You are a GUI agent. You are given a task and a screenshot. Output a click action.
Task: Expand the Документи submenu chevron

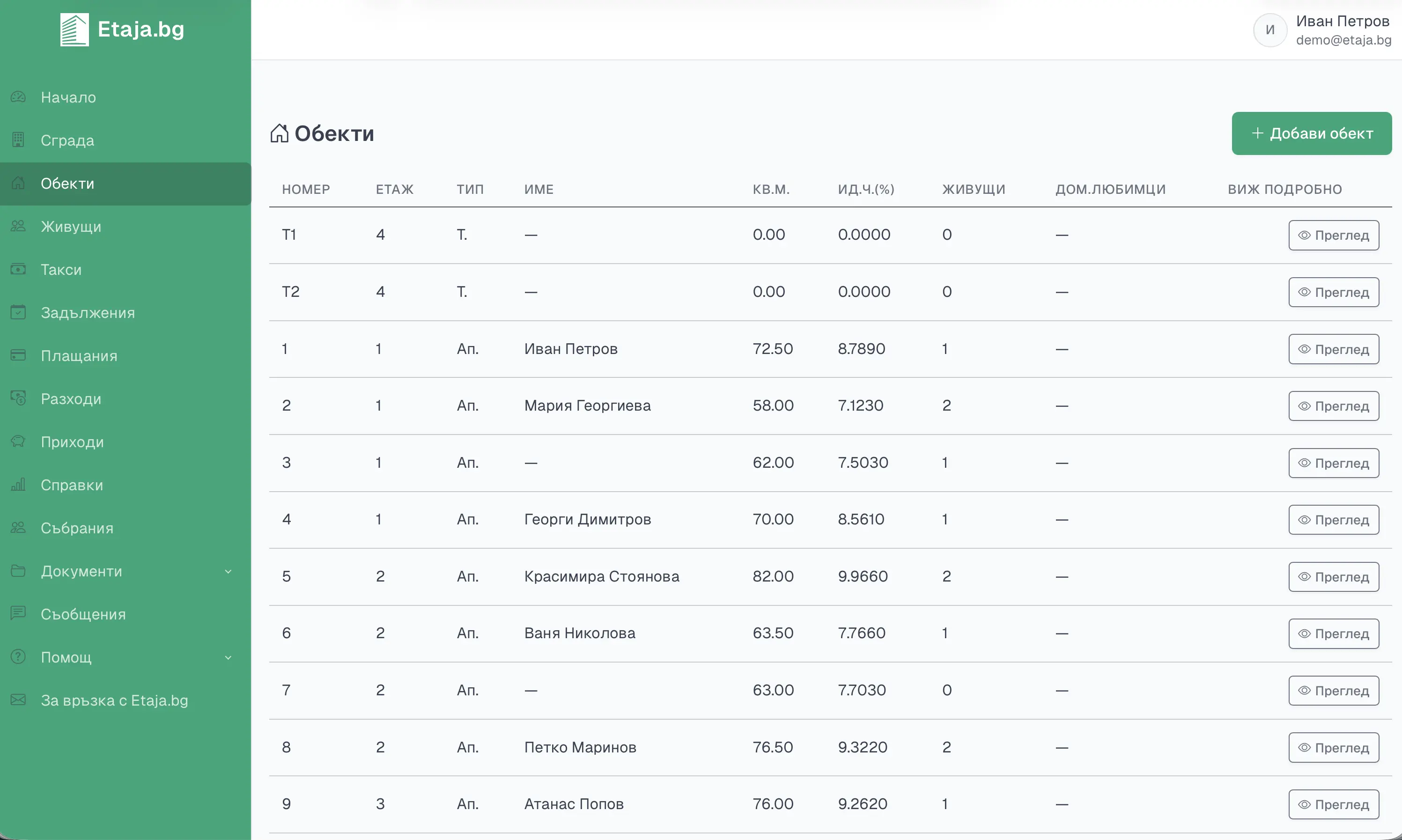tap(228, 572)
